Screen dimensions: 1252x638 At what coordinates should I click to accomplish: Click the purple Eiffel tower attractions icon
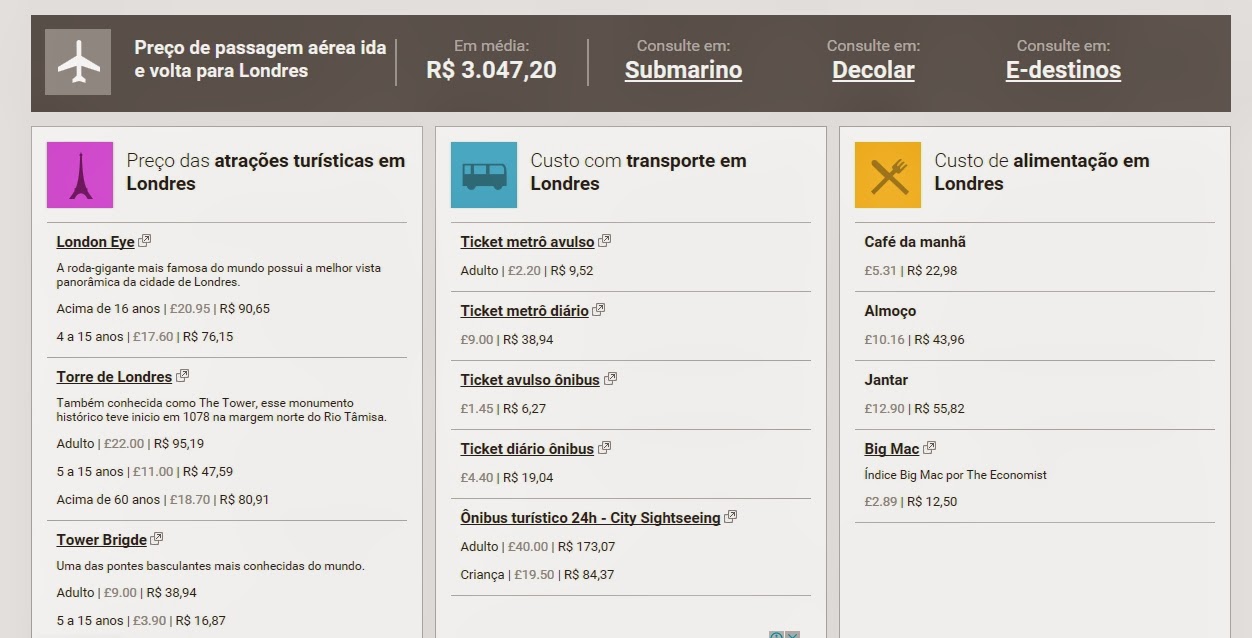pos(80,175)
